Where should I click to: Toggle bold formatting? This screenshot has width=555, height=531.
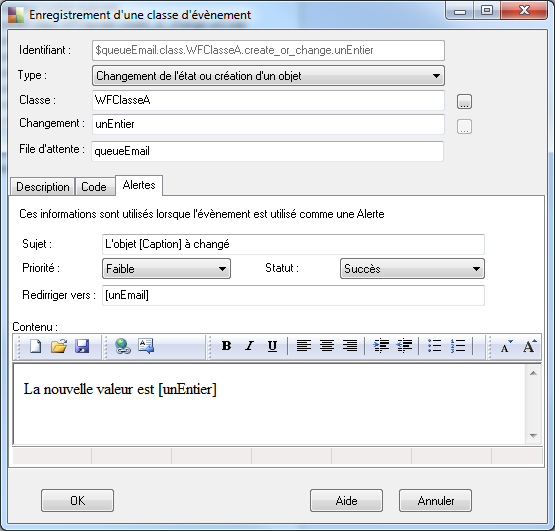226,346
